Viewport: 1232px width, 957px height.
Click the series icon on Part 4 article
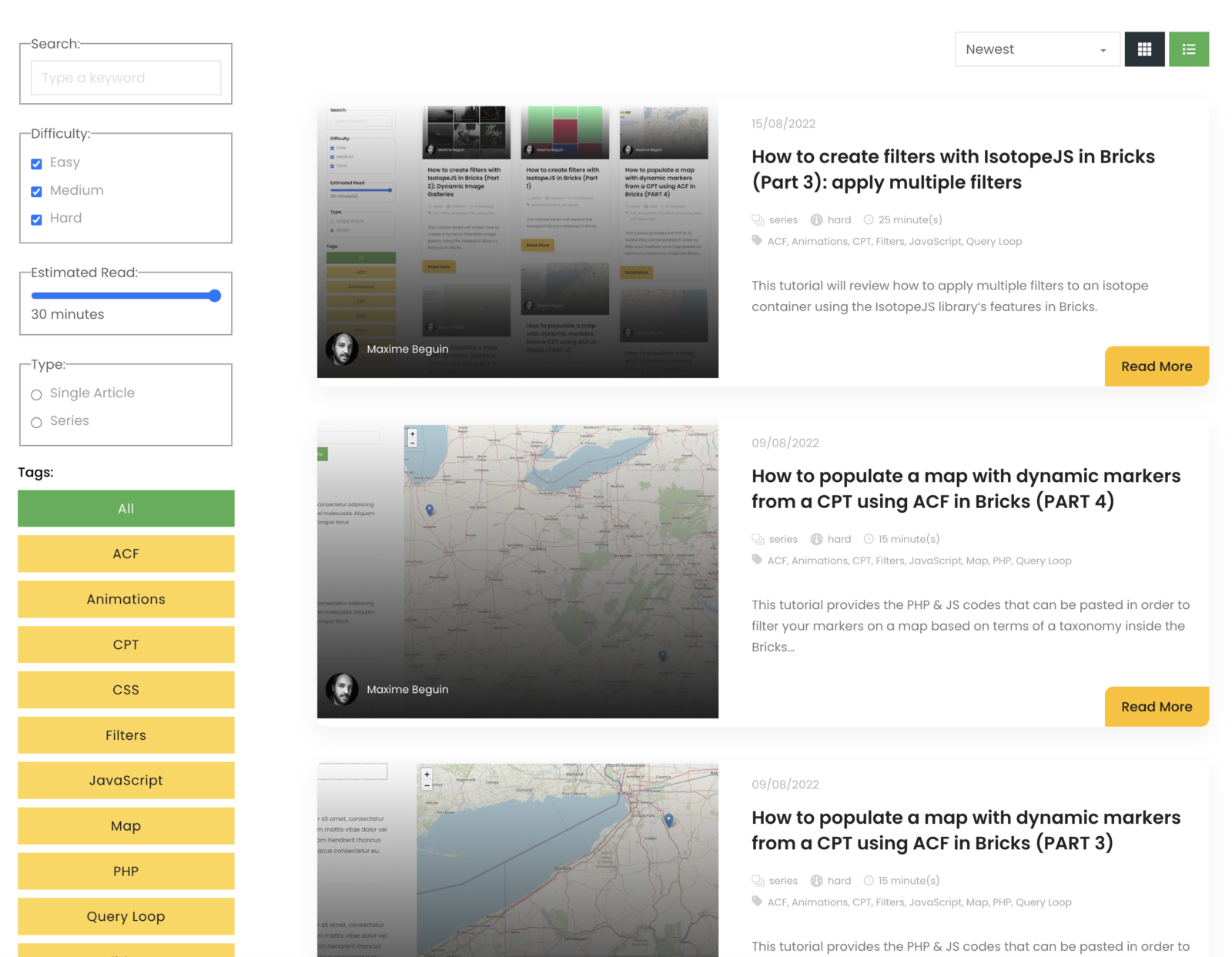(x=758, y=540)
